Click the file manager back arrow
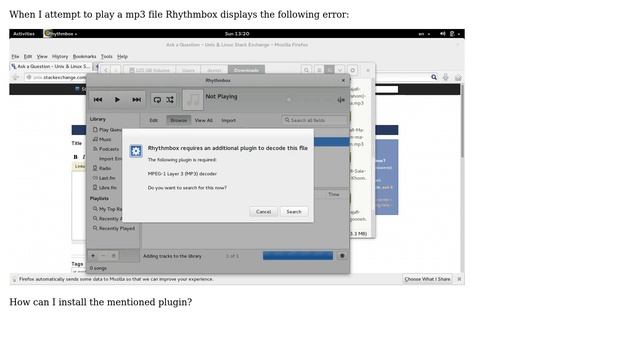This screenshot has height=360, width=640. [x=106, y=70]
